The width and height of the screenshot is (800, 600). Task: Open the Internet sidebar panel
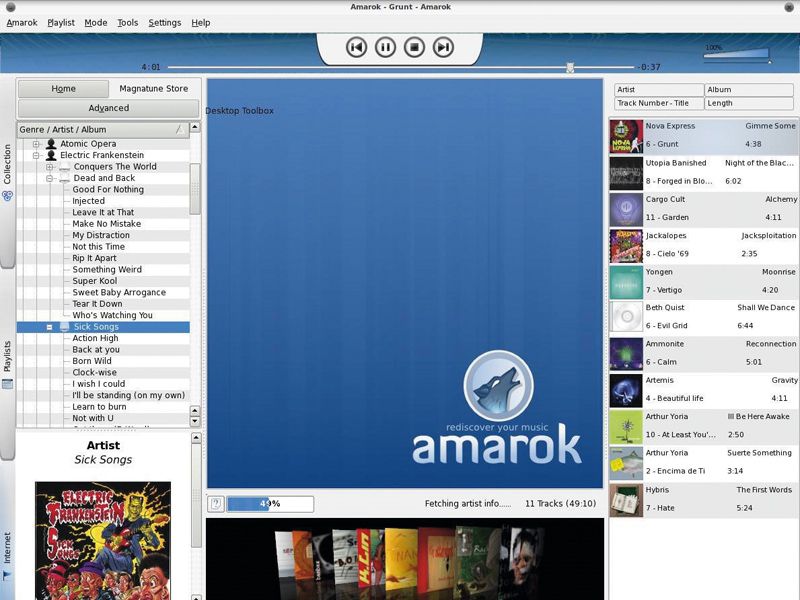coord(8,548)
